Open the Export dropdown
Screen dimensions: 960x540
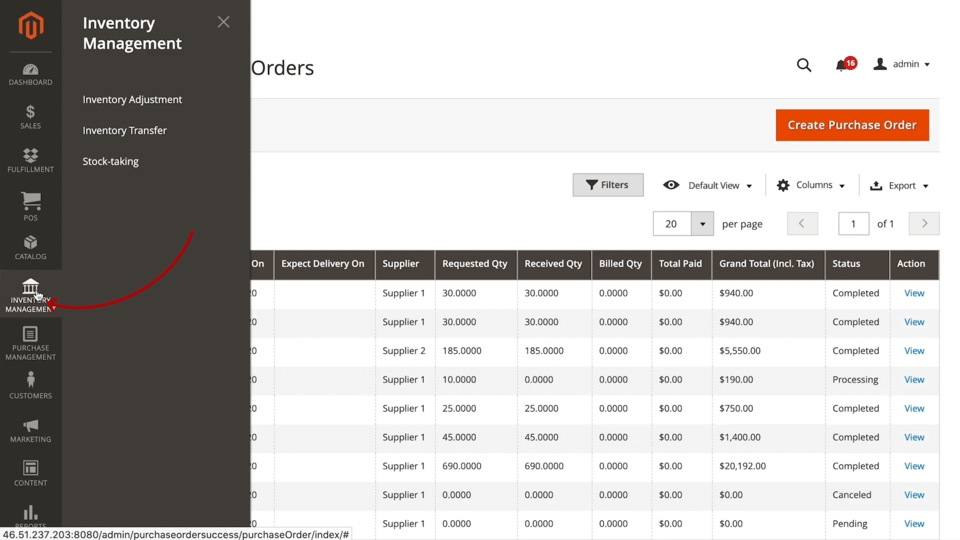[899, 185]
